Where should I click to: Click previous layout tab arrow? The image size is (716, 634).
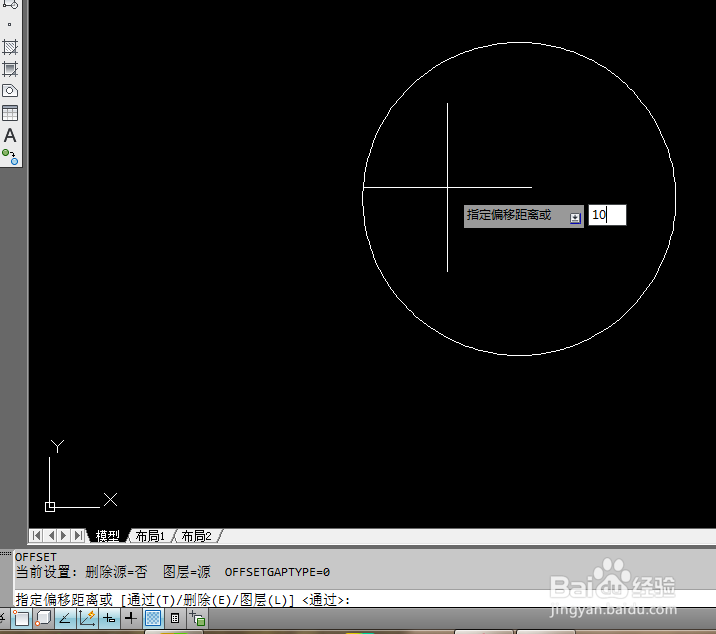[51, 535]
